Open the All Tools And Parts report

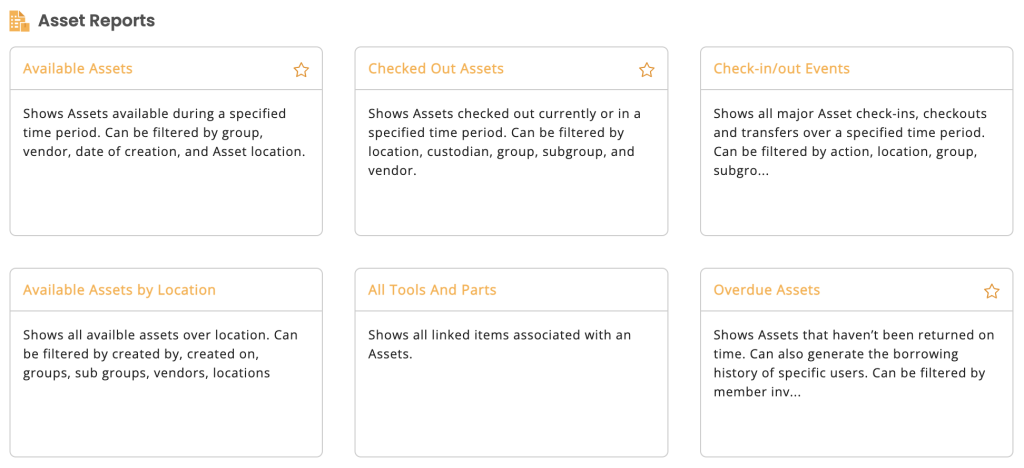point(432,290)
